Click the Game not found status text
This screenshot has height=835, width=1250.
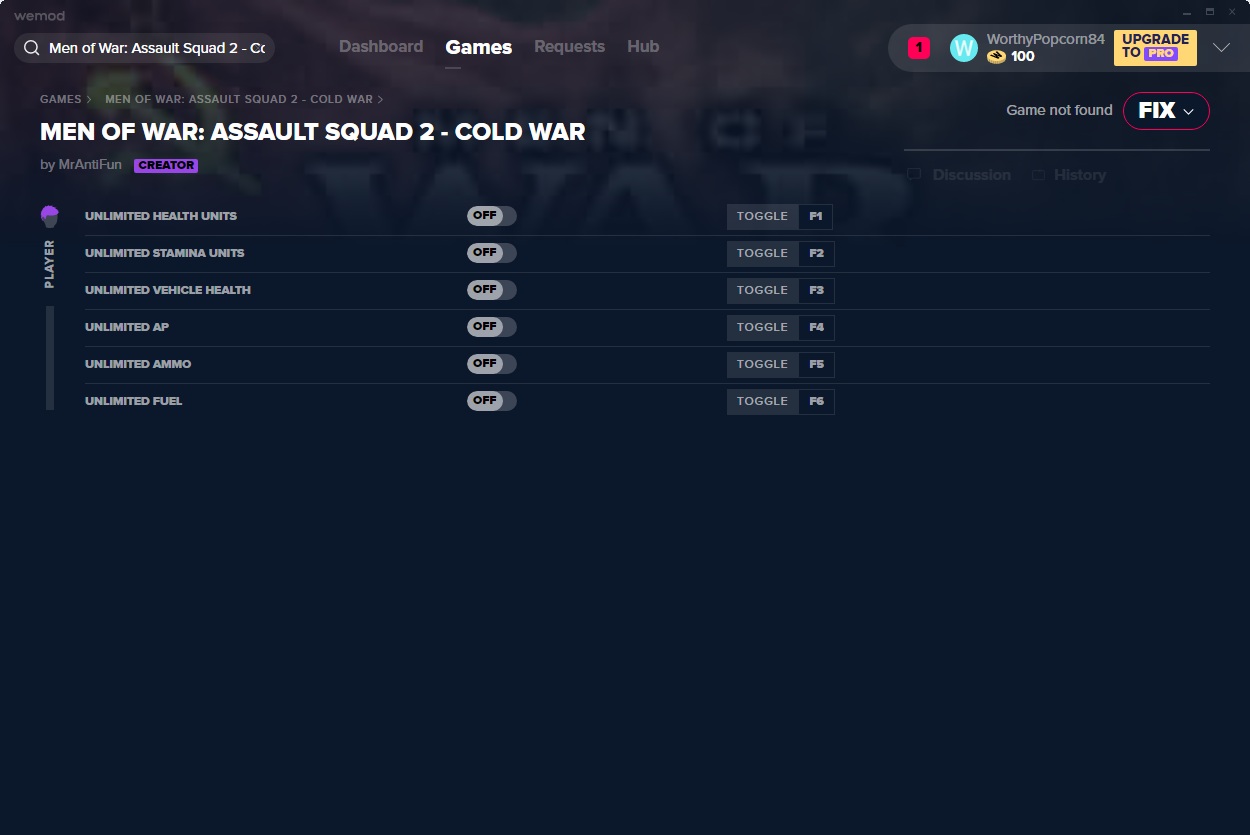coord(1059,110)
